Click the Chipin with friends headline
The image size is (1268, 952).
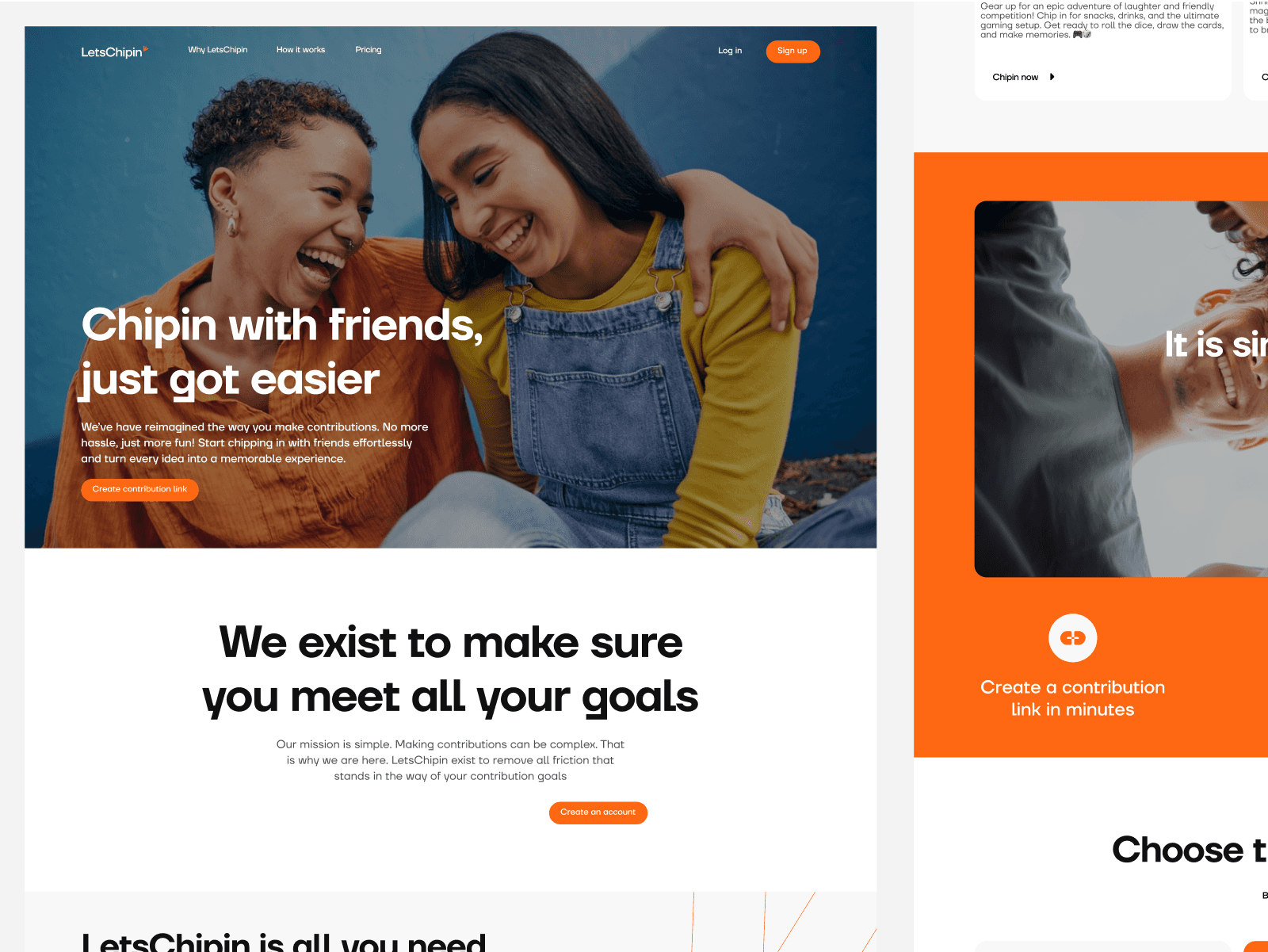pos(282,351)
